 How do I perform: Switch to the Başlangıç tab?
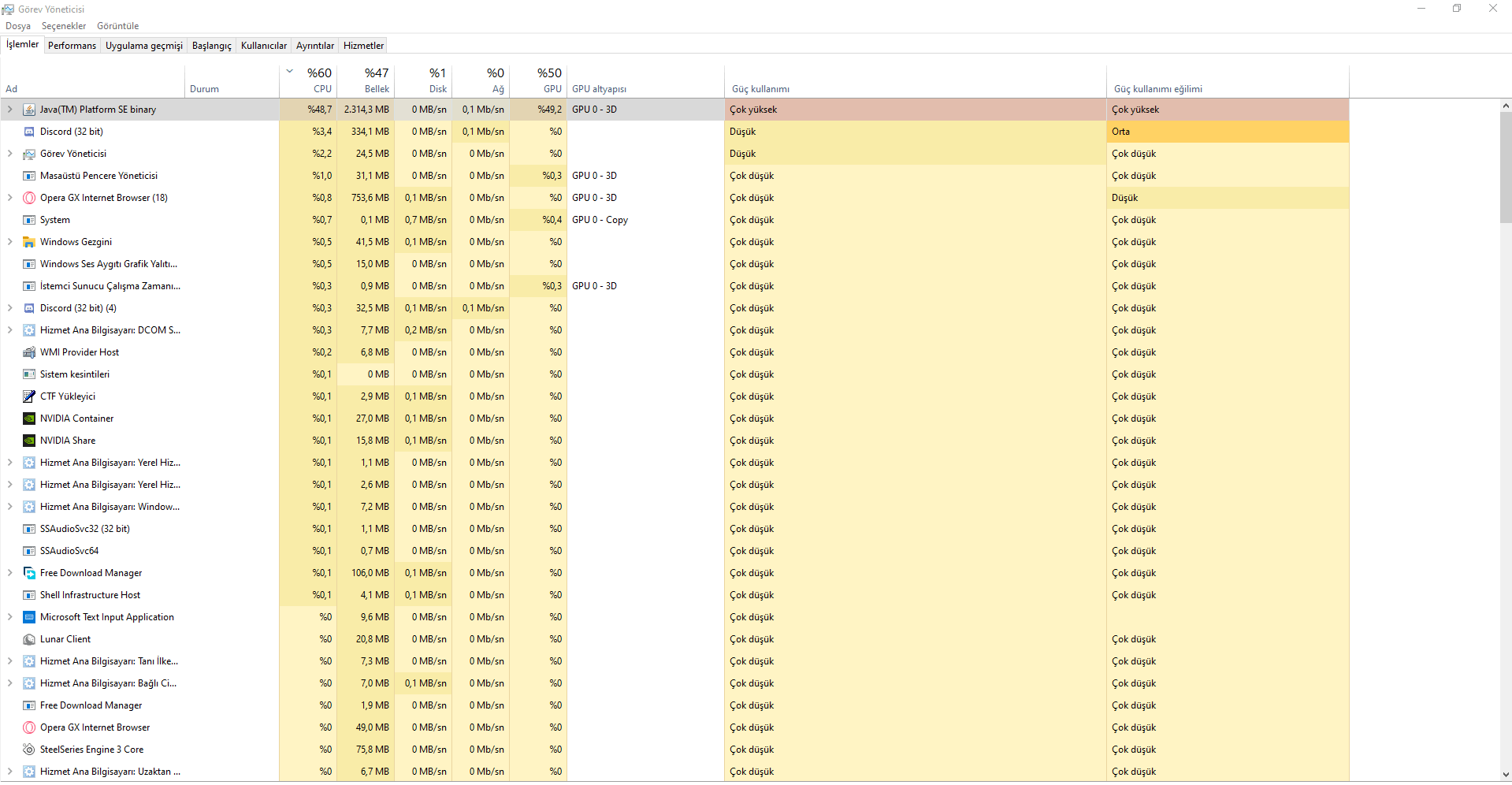coord(212,46)
